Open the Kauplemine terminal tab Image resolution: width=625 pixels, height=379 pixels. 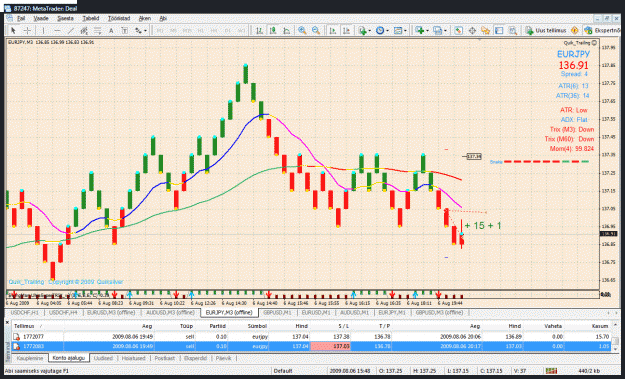coord(30,358)
